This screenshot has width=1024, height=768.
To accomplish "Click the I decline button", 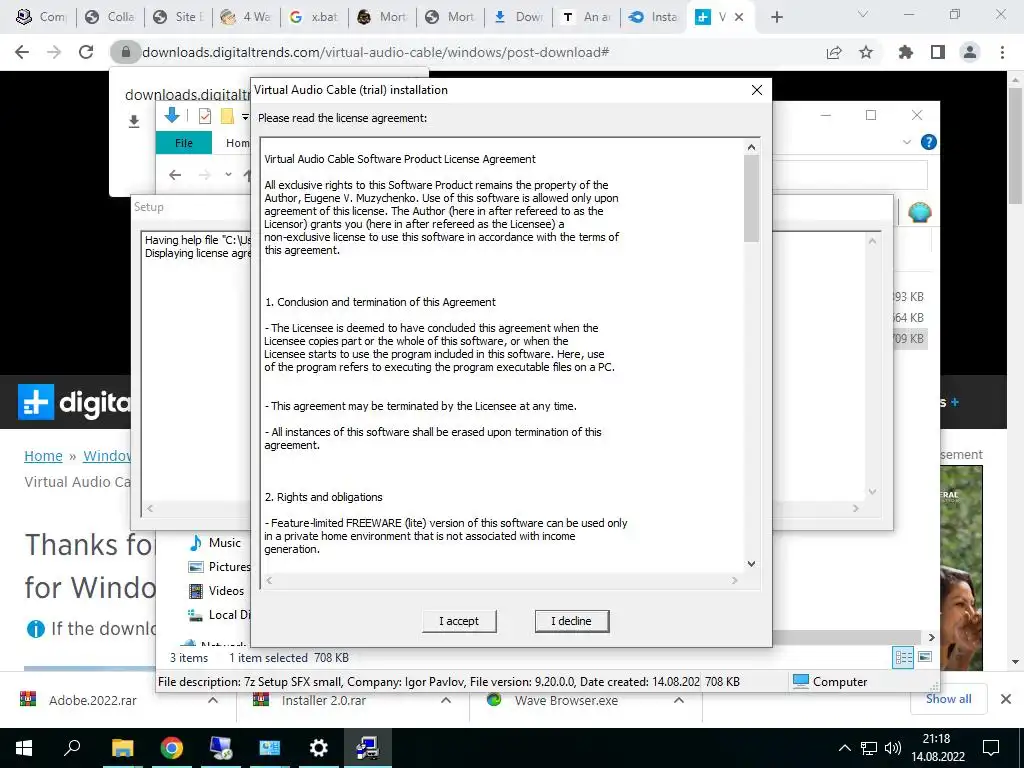I will 571,621.
